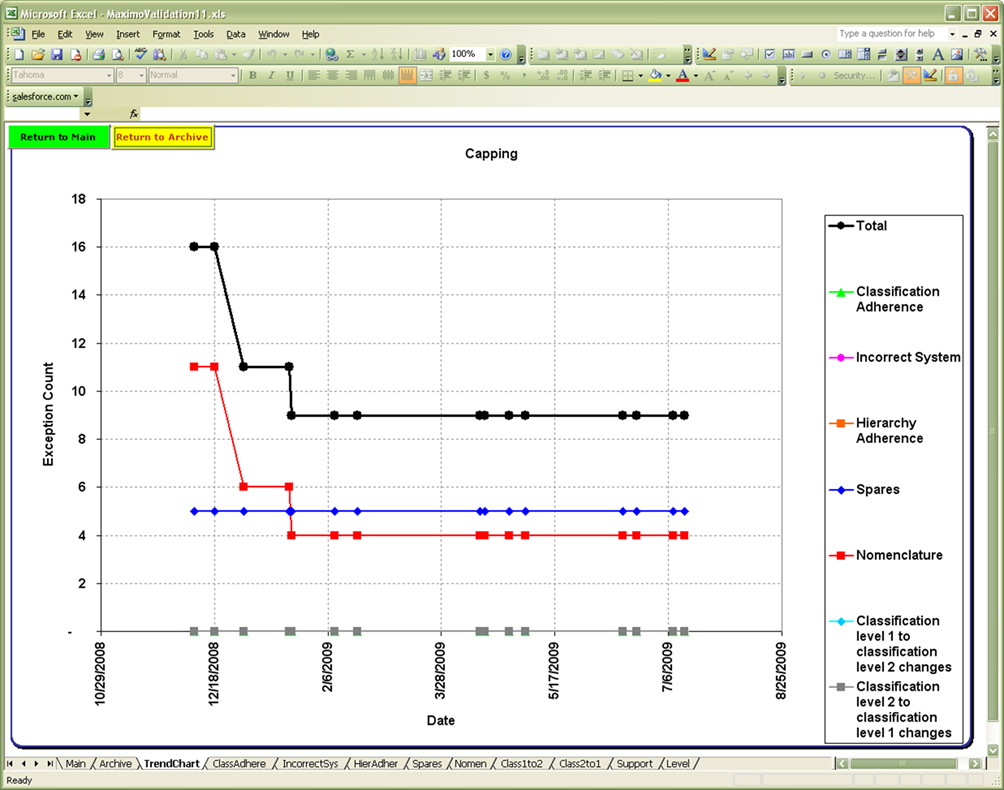Open the Tahoma font name dropdown

109,76
